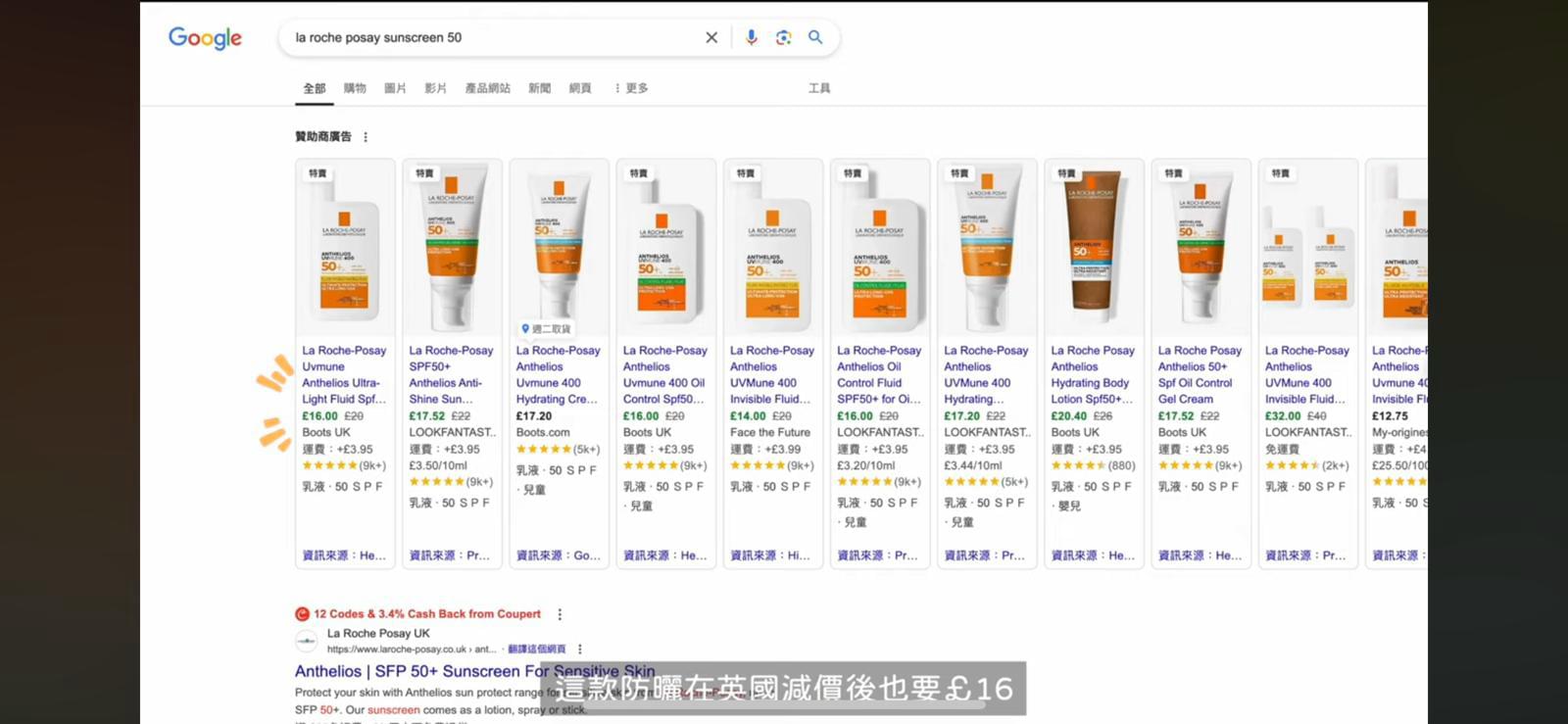This screenshot has width=1568, height=724.
Task: Open 資訊來源 : Go... source link
Action: coord(559,555)
